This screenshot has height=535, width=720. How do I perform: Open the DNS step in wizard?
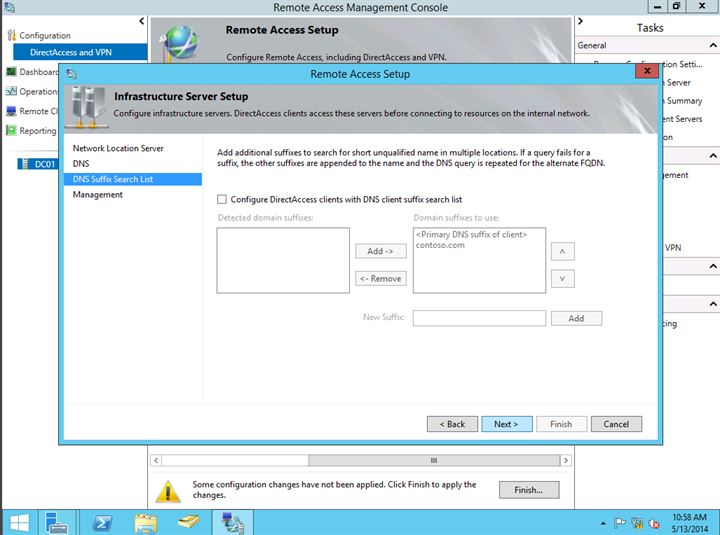[x=81, y=163]
